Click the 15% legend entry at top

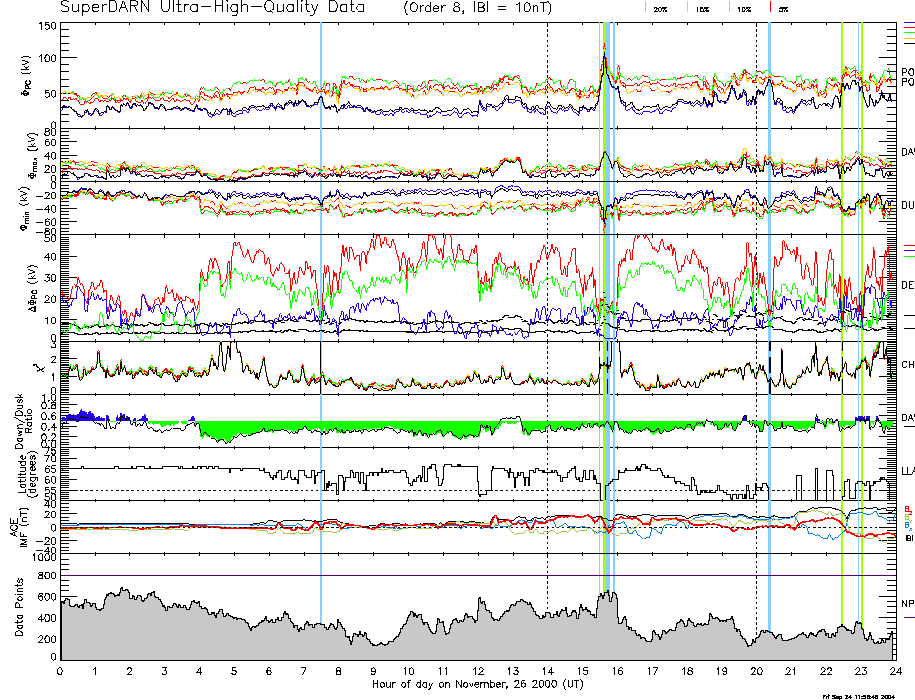(x=702, y=8)
